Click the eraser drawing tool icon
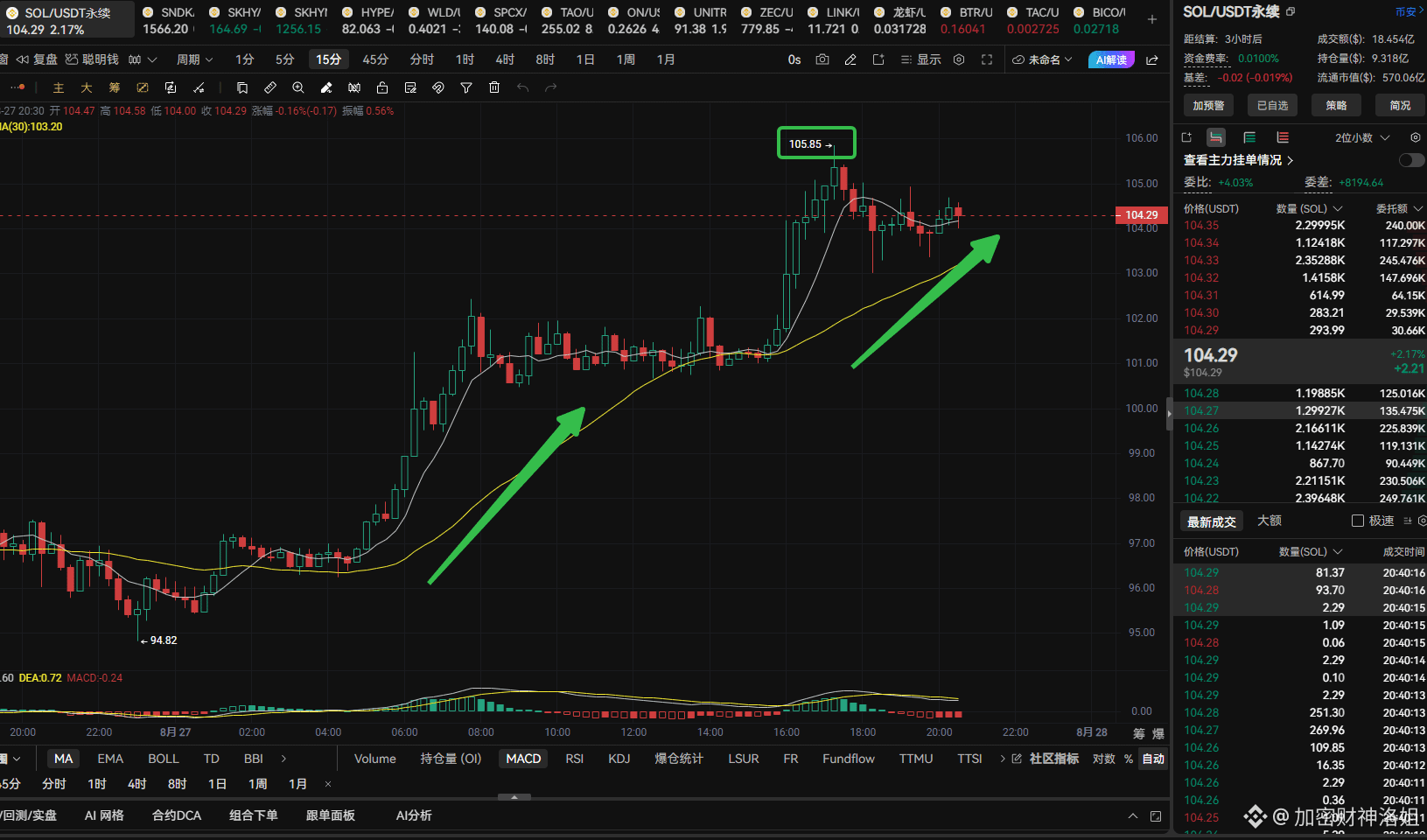1427x840 pixels. pyautogui.click(x=326, y=87)
